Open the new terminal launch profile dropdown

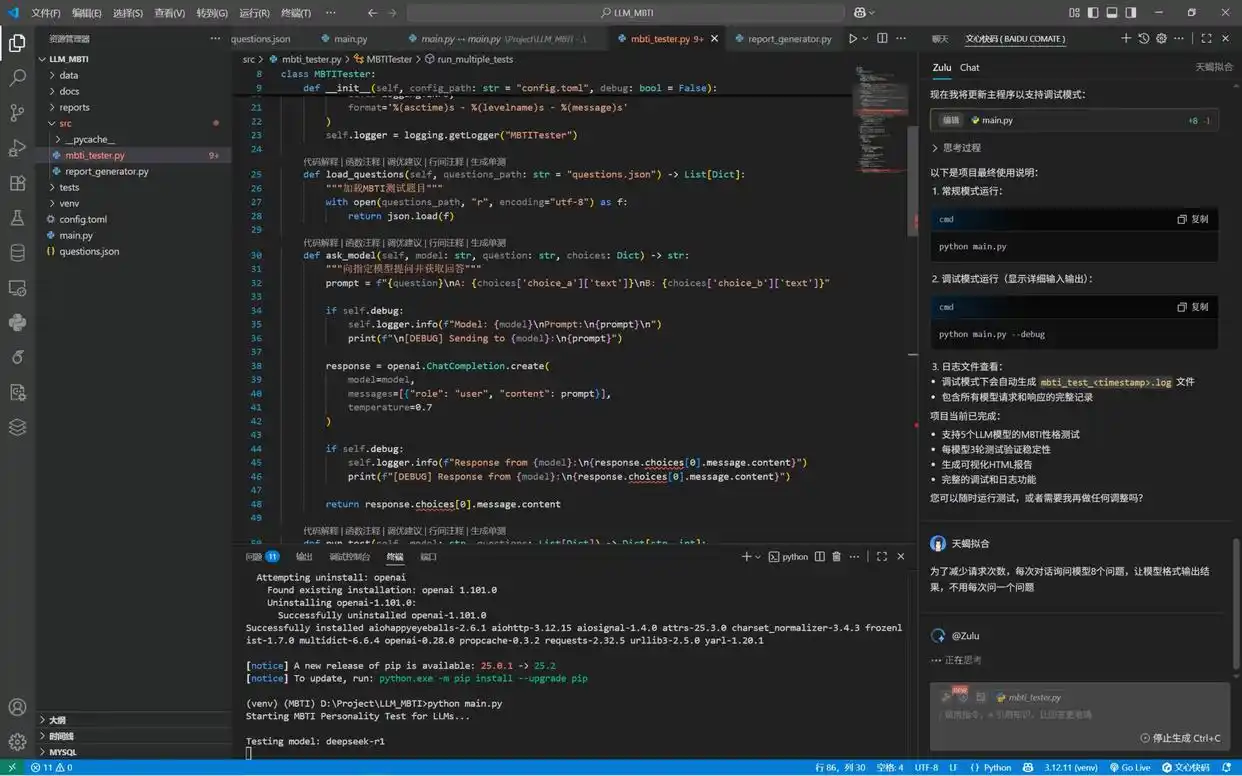pyautogui.click(x=758, y=557)
